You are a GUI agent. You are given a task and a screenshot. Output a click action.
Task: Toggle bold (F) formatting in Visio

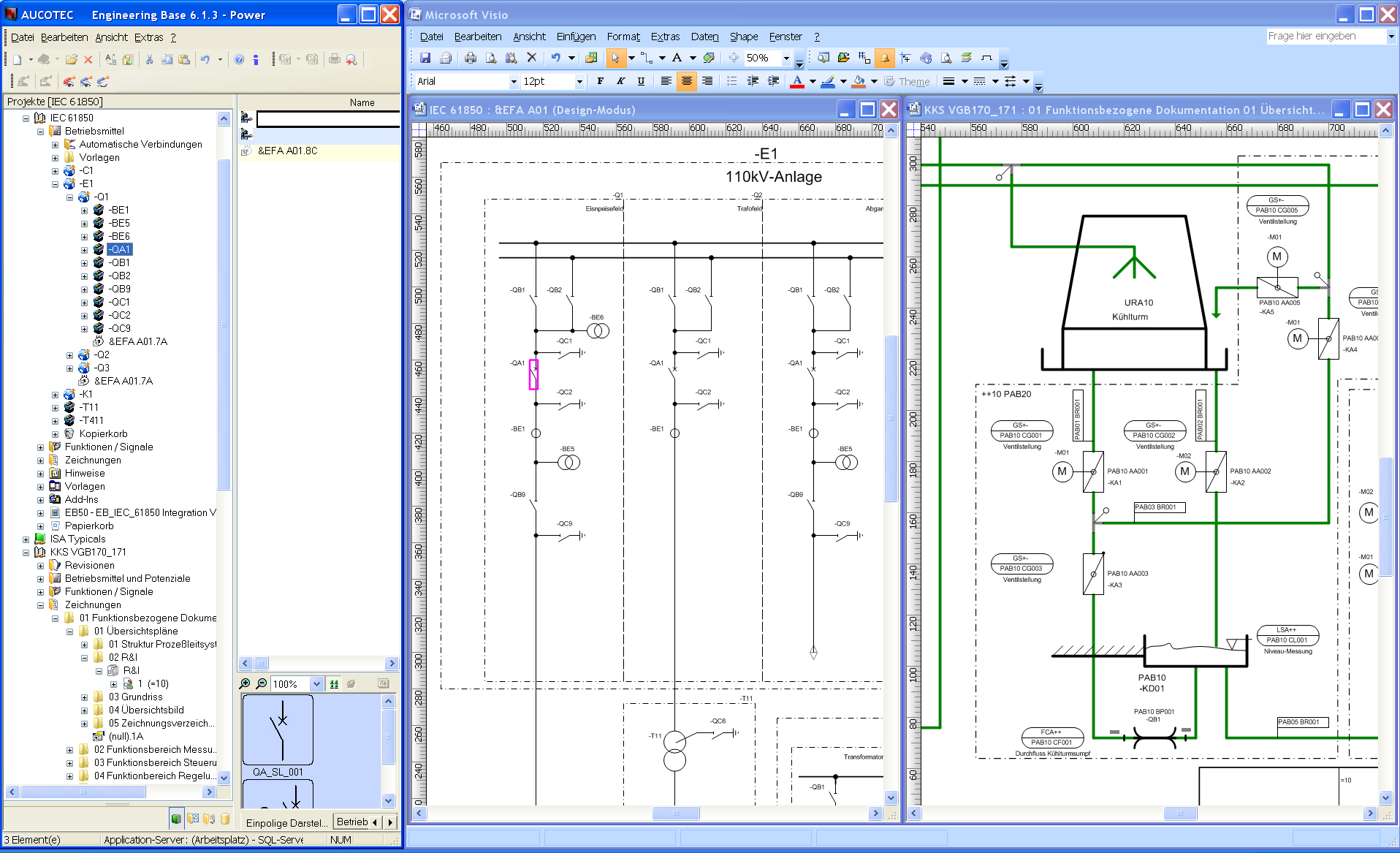[x=600, y=81]
